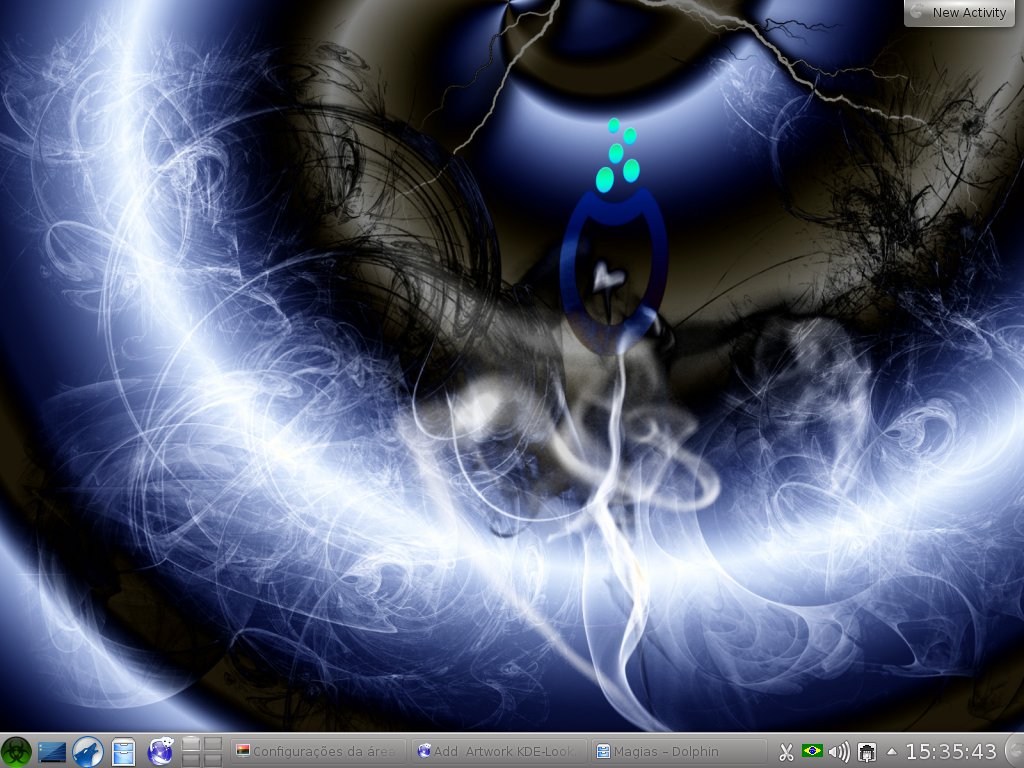Switch to the top-left virtual desktop in pager
This screenshot has width=1024, height=768.
click(191, 743)
